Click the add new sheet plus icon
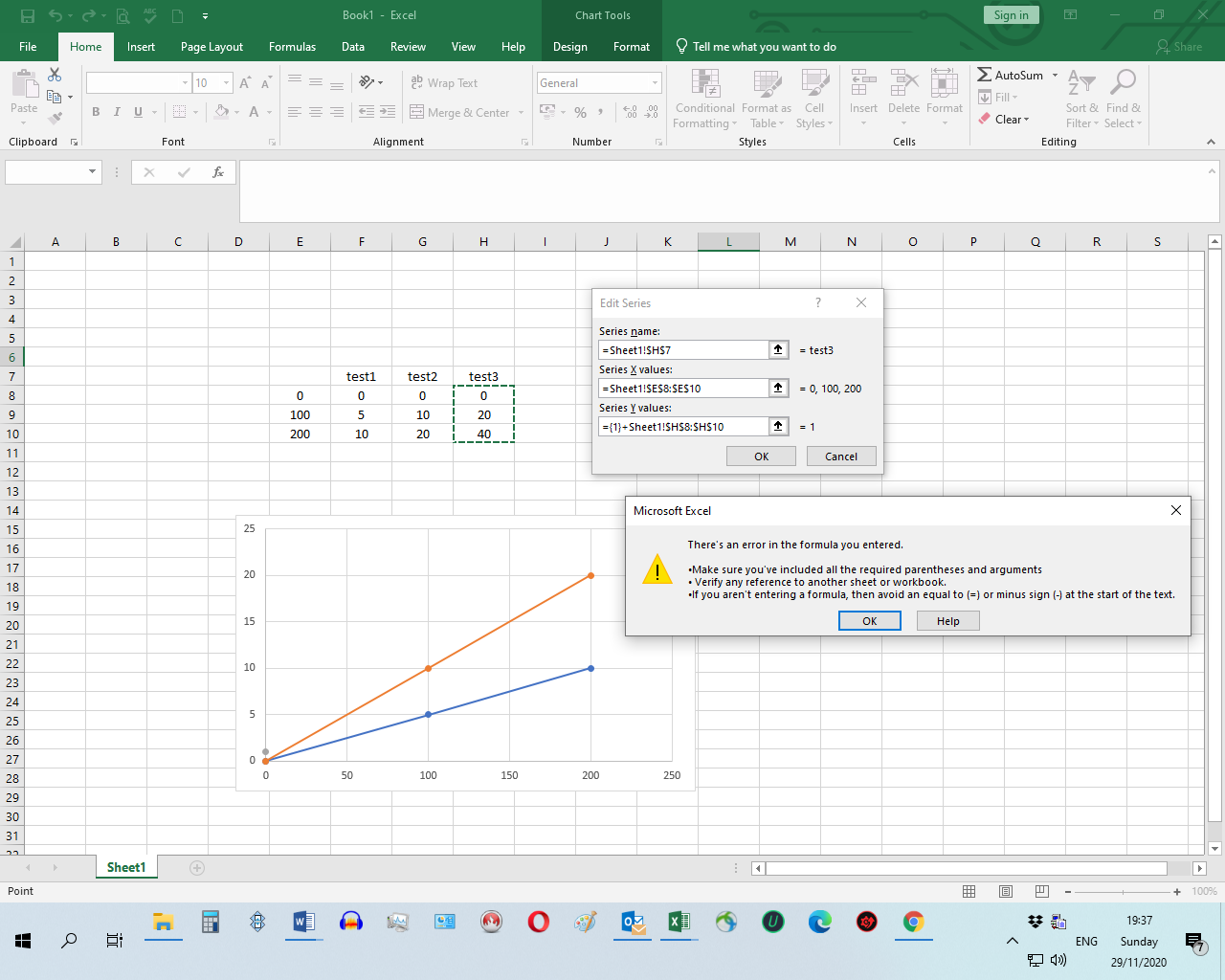Viewport: 1225px width, 980px height. (197, 868)
